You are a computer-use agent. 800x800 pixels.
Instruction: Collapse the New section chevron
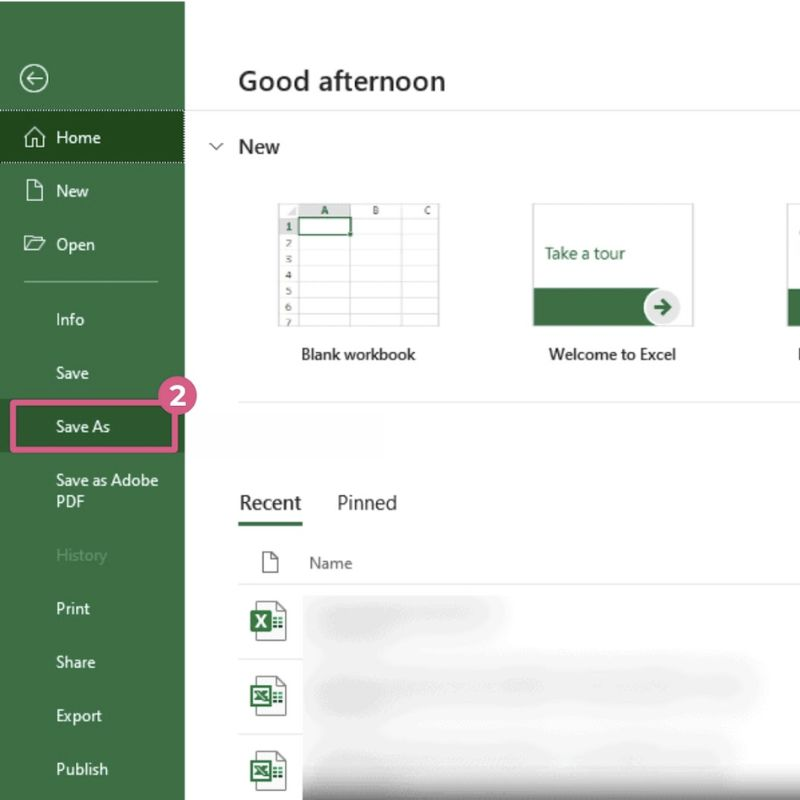(x=216, y=147)
